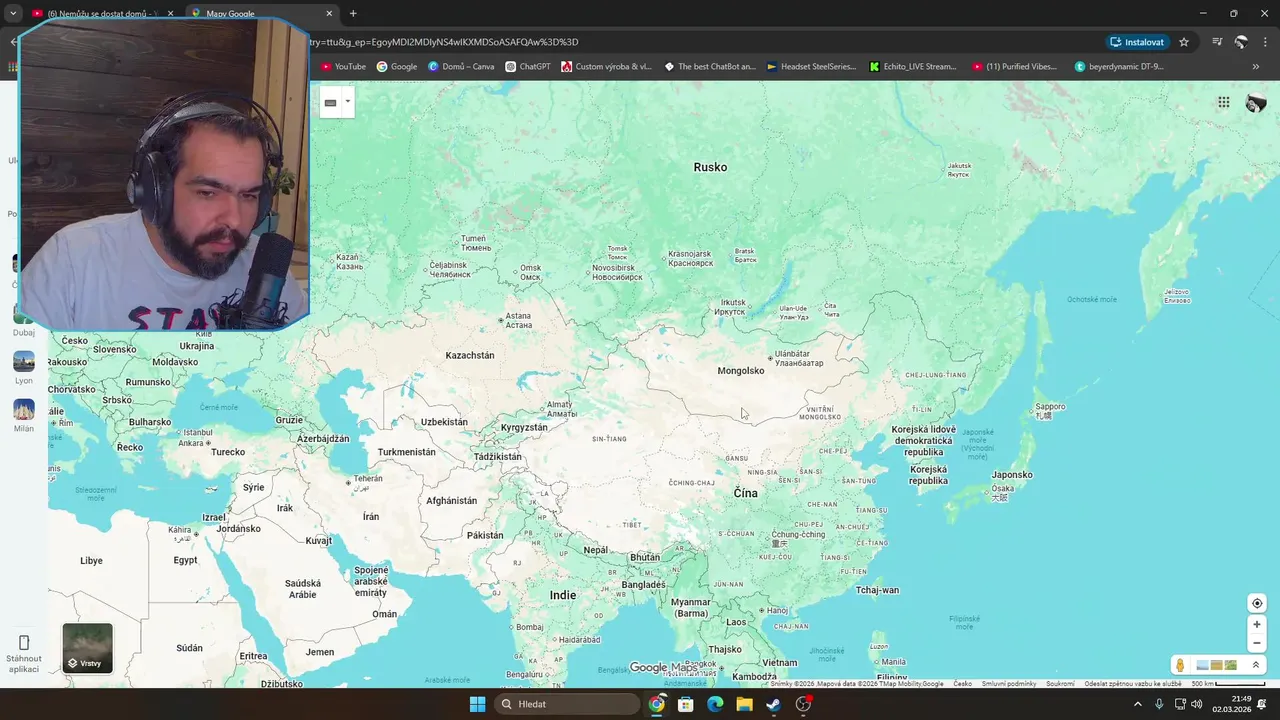1280x720 pixels.
Task: Open the Soukromí footer link
Action: (x=1060, y=684)
